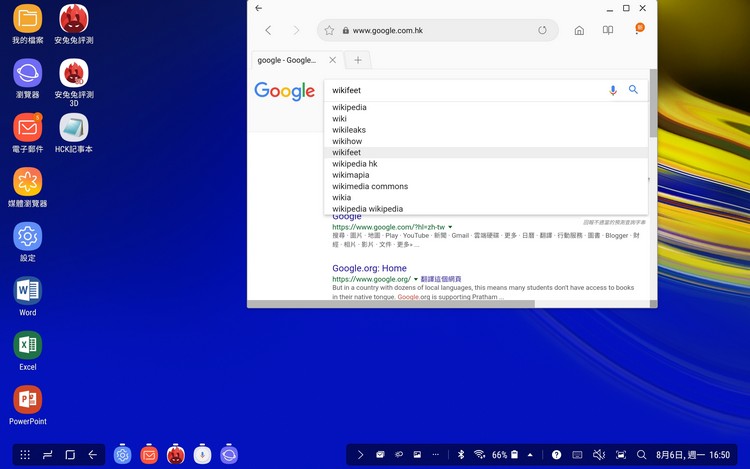Viewport: 750px width, 469px height.
Task: Open HCK記事本 notepad app
Action: point(74,128)
